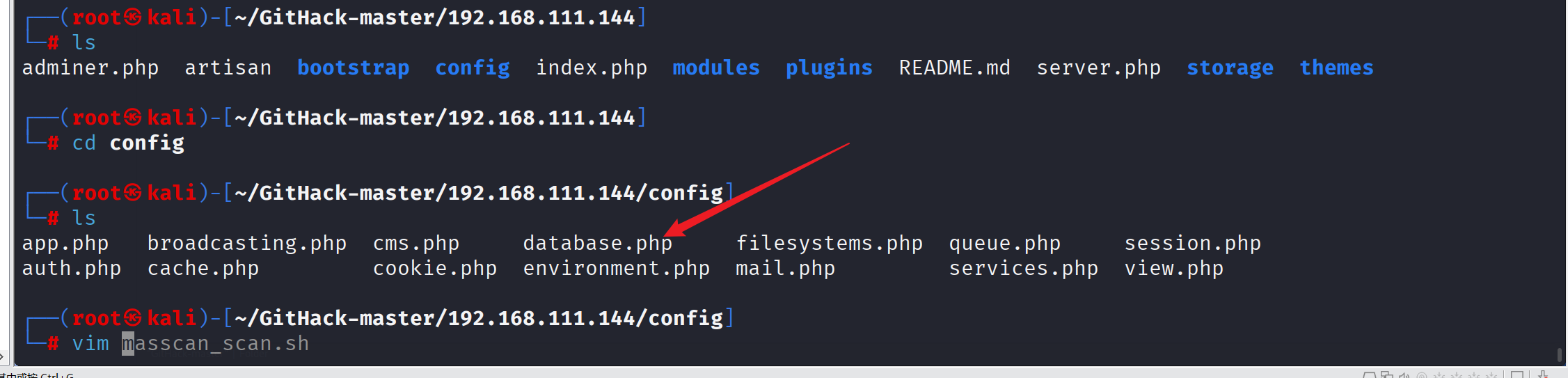Click environment.php in the file listing
Screen dimensions: 1568x378
616,268
